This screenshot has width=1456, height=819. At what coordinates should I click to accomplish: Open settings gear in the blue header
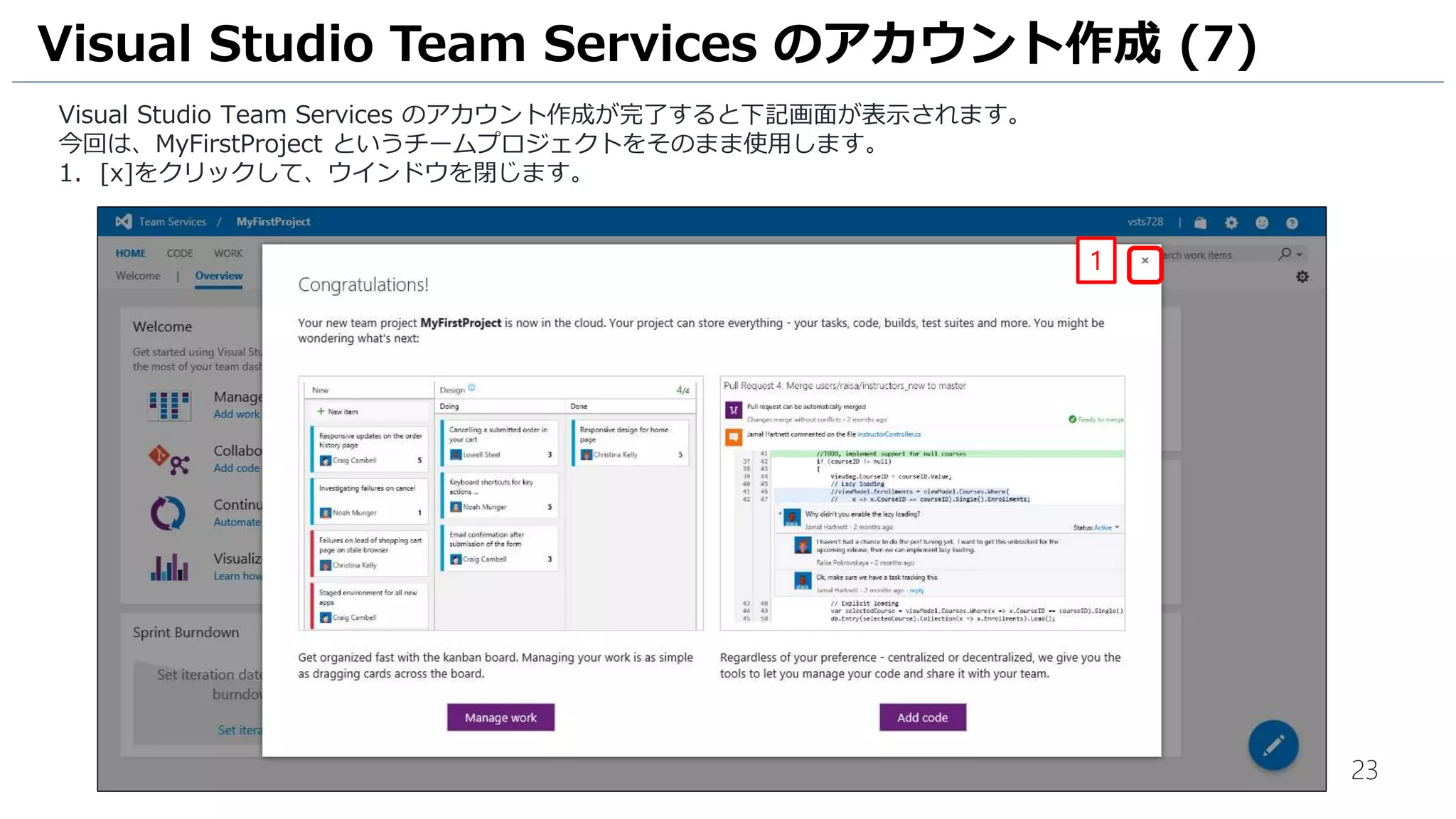[x=1231, y=223]
